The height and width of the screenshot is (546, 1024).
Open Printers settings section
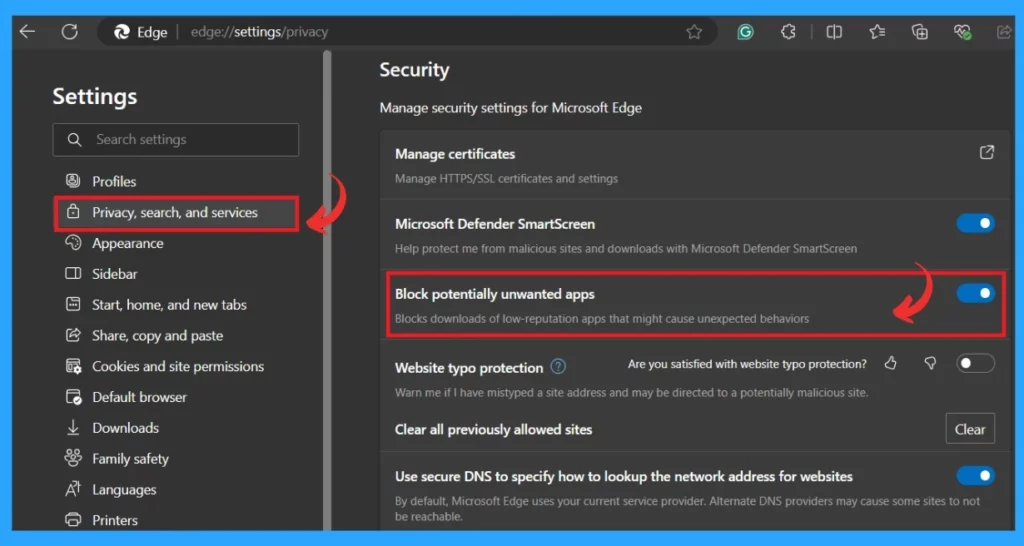tap(115, 520)
